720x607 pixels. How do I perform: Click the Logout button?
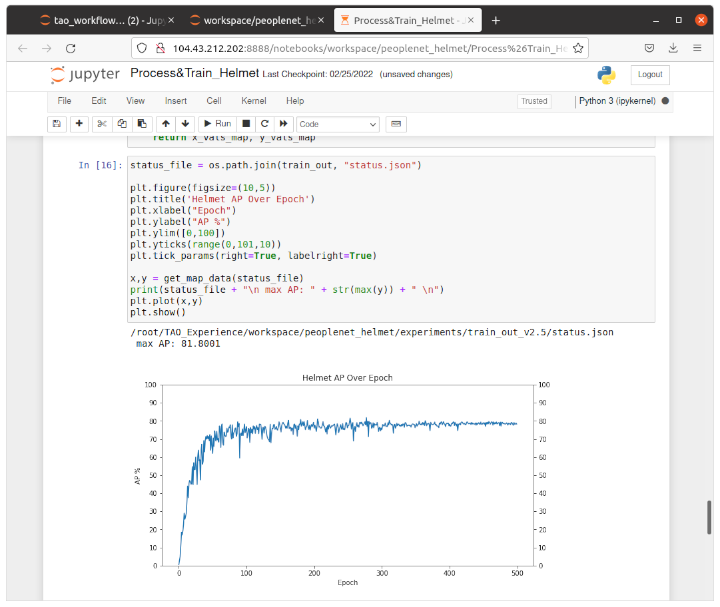tap(650, 75)
